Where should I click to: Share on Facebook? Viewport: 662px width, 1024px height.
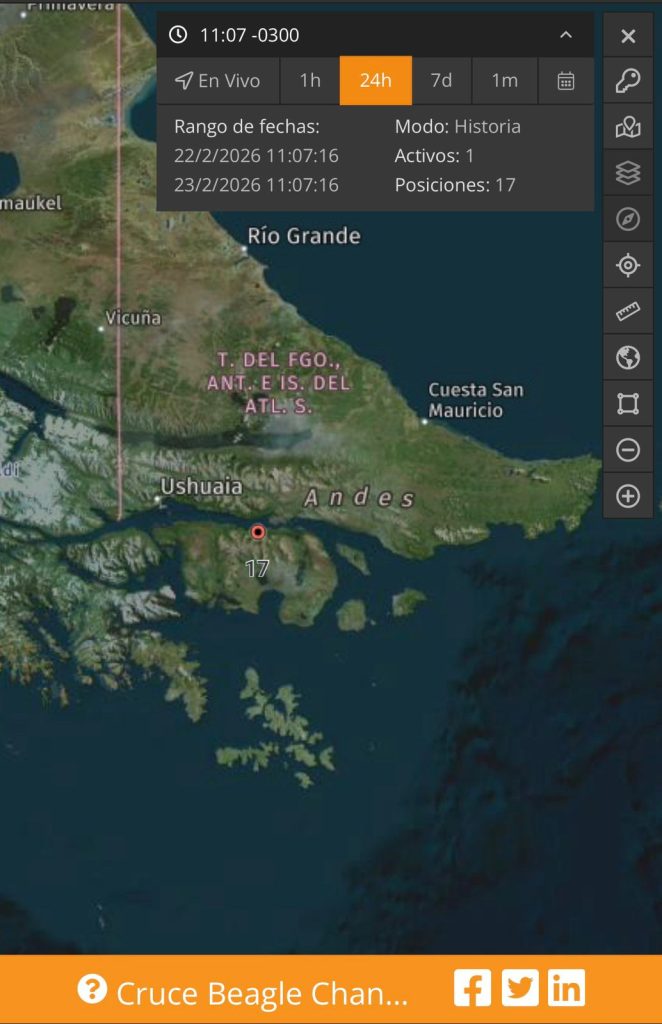pyautogui.click(x=473, y=988)
